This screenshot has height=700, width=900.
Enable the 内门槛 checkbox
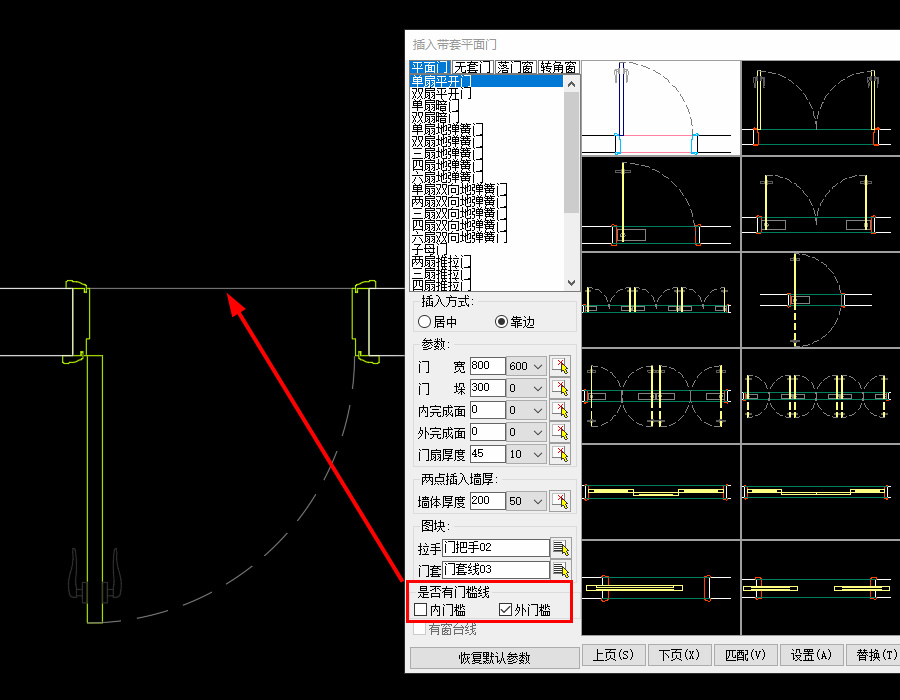click(421, 610)
